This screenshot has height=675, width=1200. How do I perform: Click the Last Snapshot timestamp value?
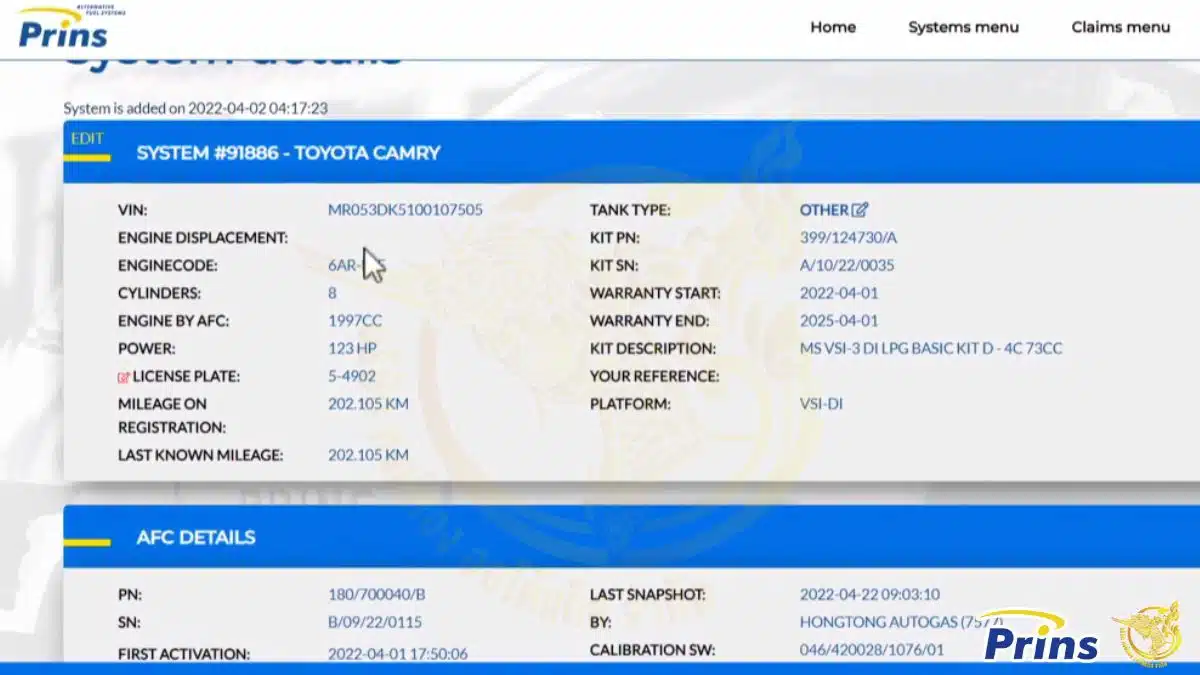click(870, 594)
